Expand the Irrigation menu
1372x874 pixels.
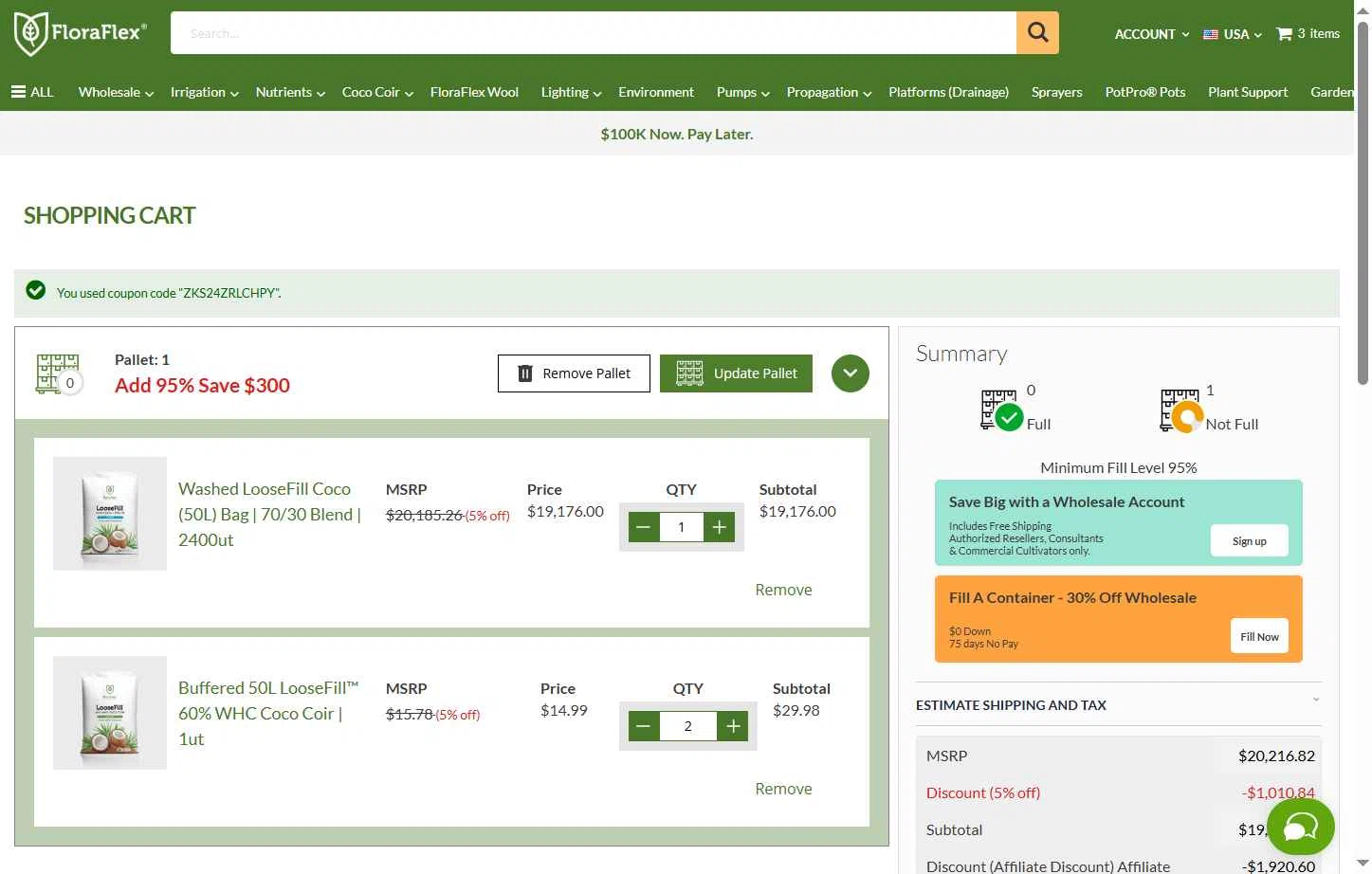point(204,92)
